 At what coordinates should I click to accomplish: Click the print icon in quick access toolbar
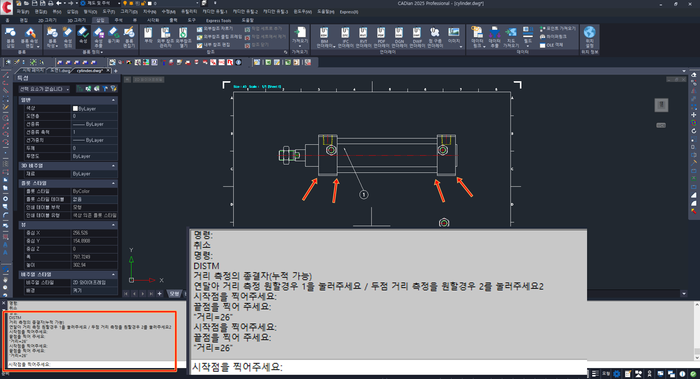50,3
